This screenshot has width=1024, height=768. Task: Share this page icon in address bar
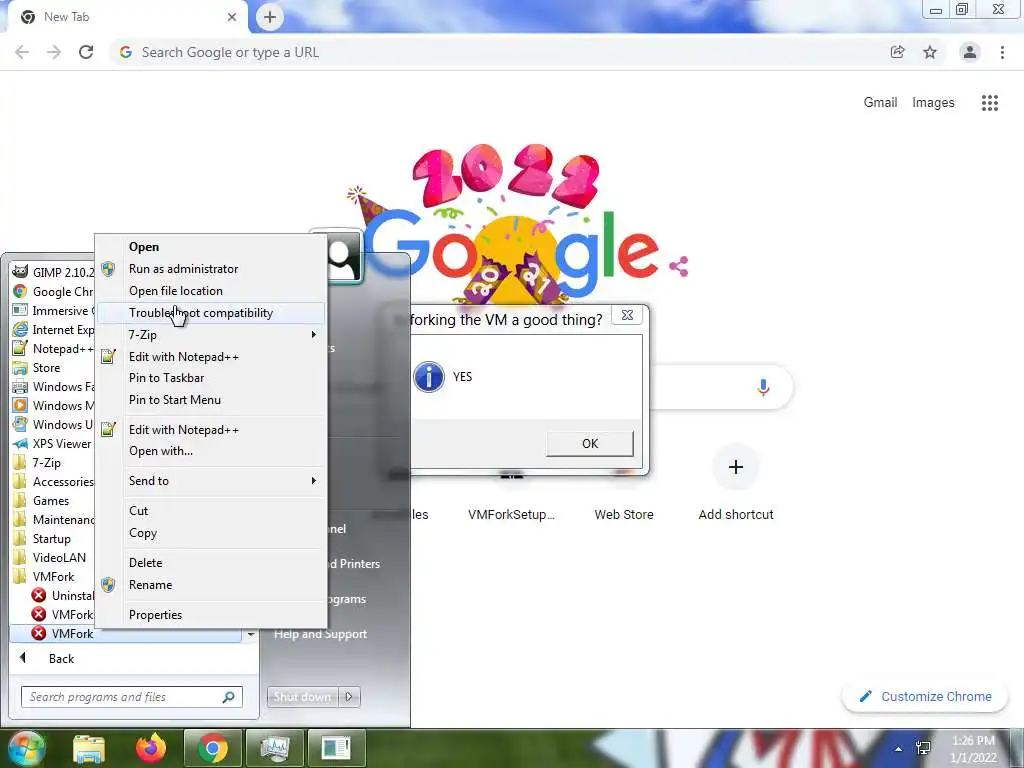click(898, 52)
